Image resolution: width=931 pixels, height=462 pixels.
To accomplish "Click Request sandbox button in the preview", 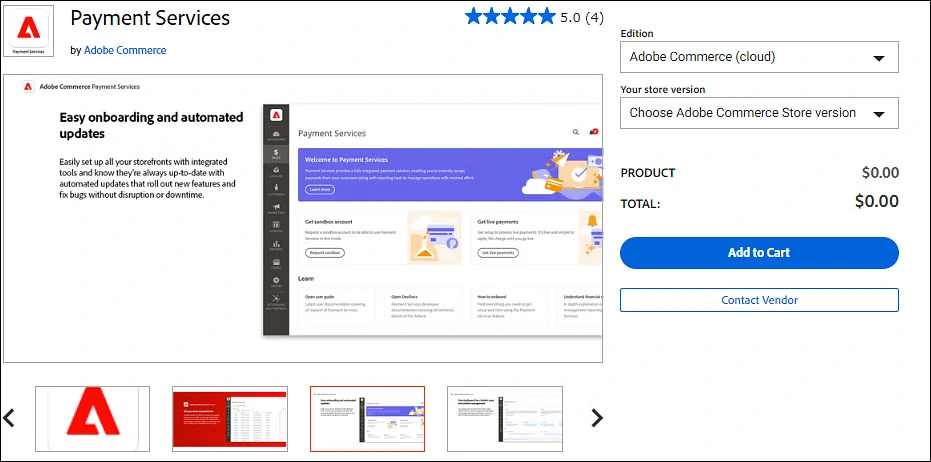I will (x=325, y=252).
